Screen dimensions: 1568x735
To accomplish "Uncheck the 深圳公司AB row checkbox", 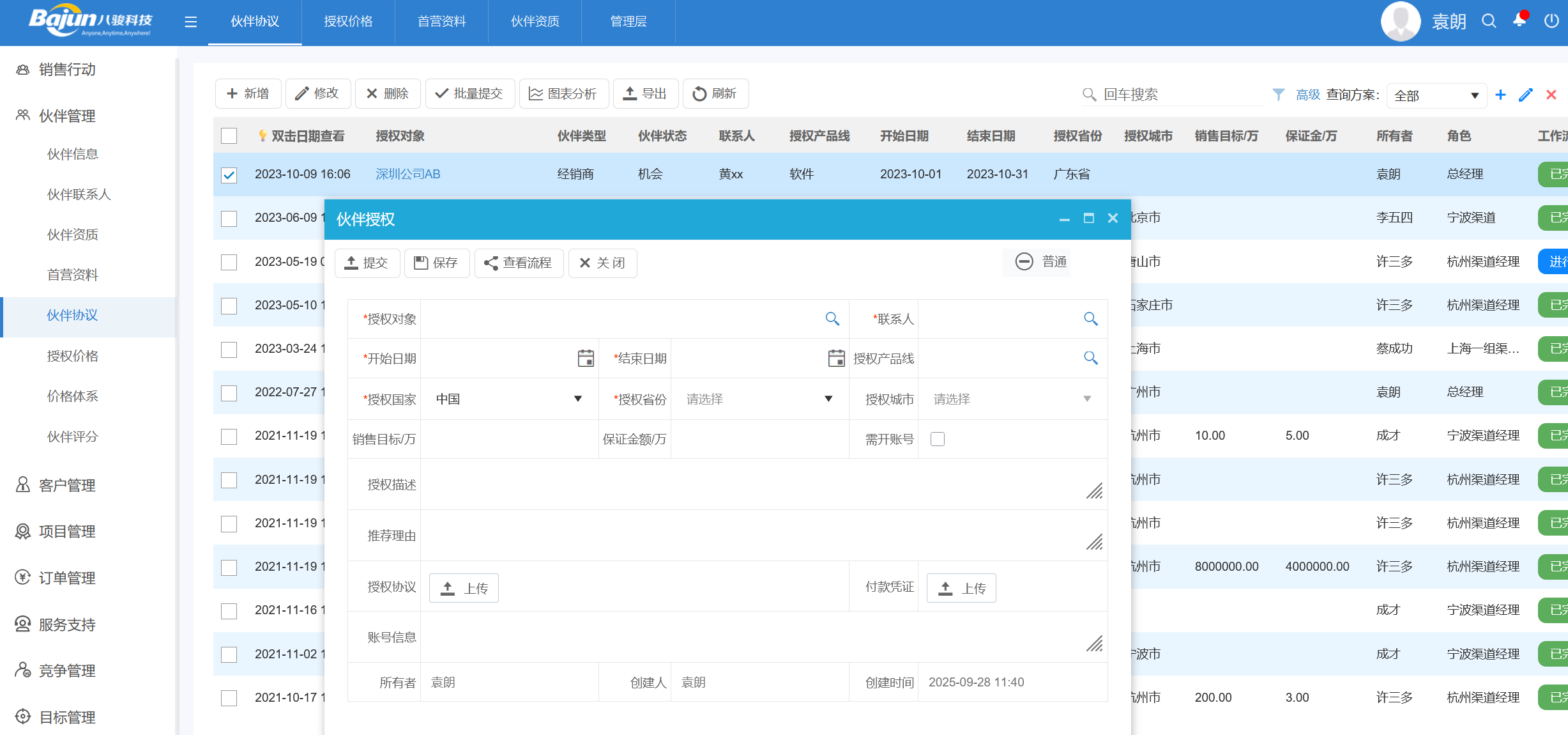I will (x=229, y=174).
